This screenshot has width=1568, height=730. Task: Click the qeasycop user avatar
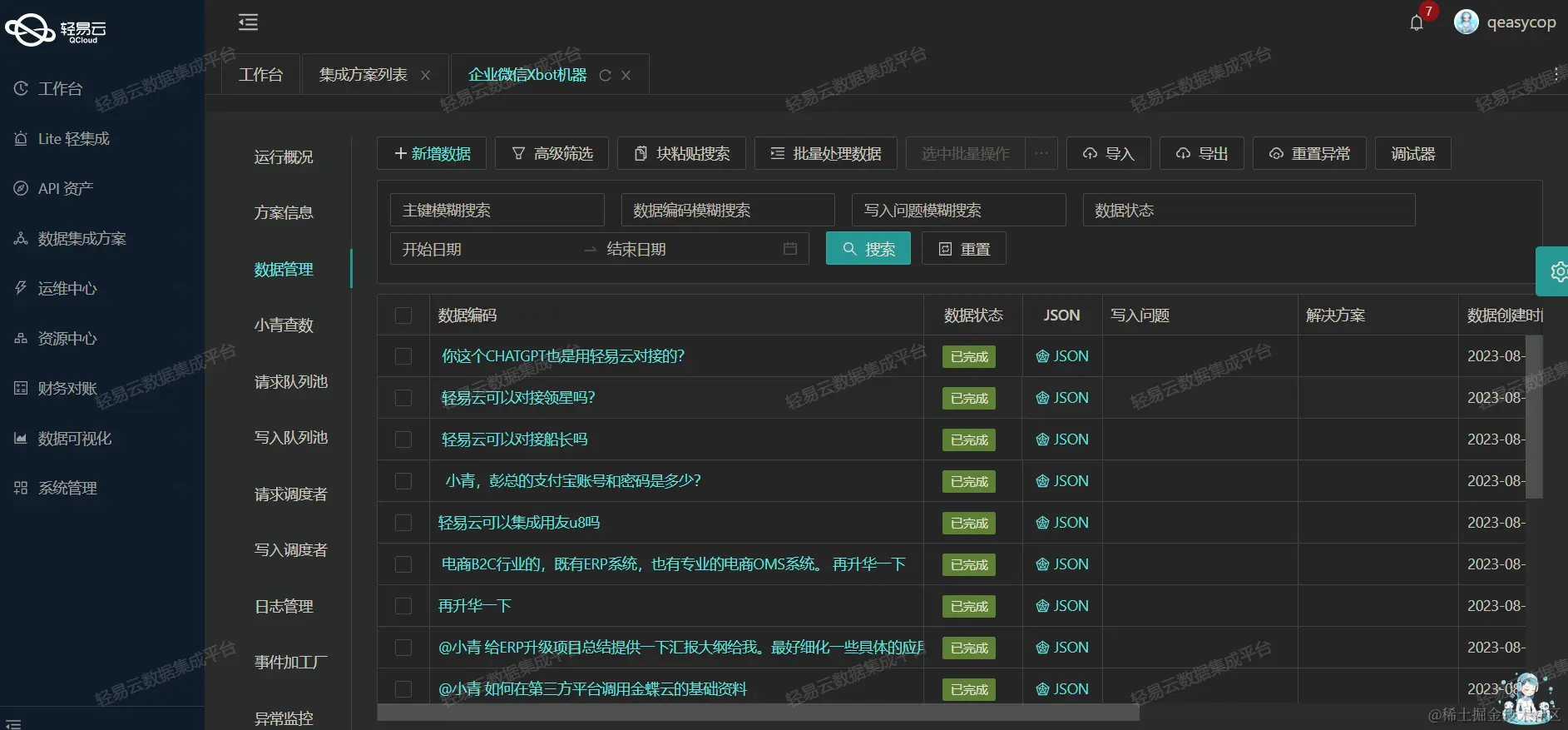tap(1466, 22)
